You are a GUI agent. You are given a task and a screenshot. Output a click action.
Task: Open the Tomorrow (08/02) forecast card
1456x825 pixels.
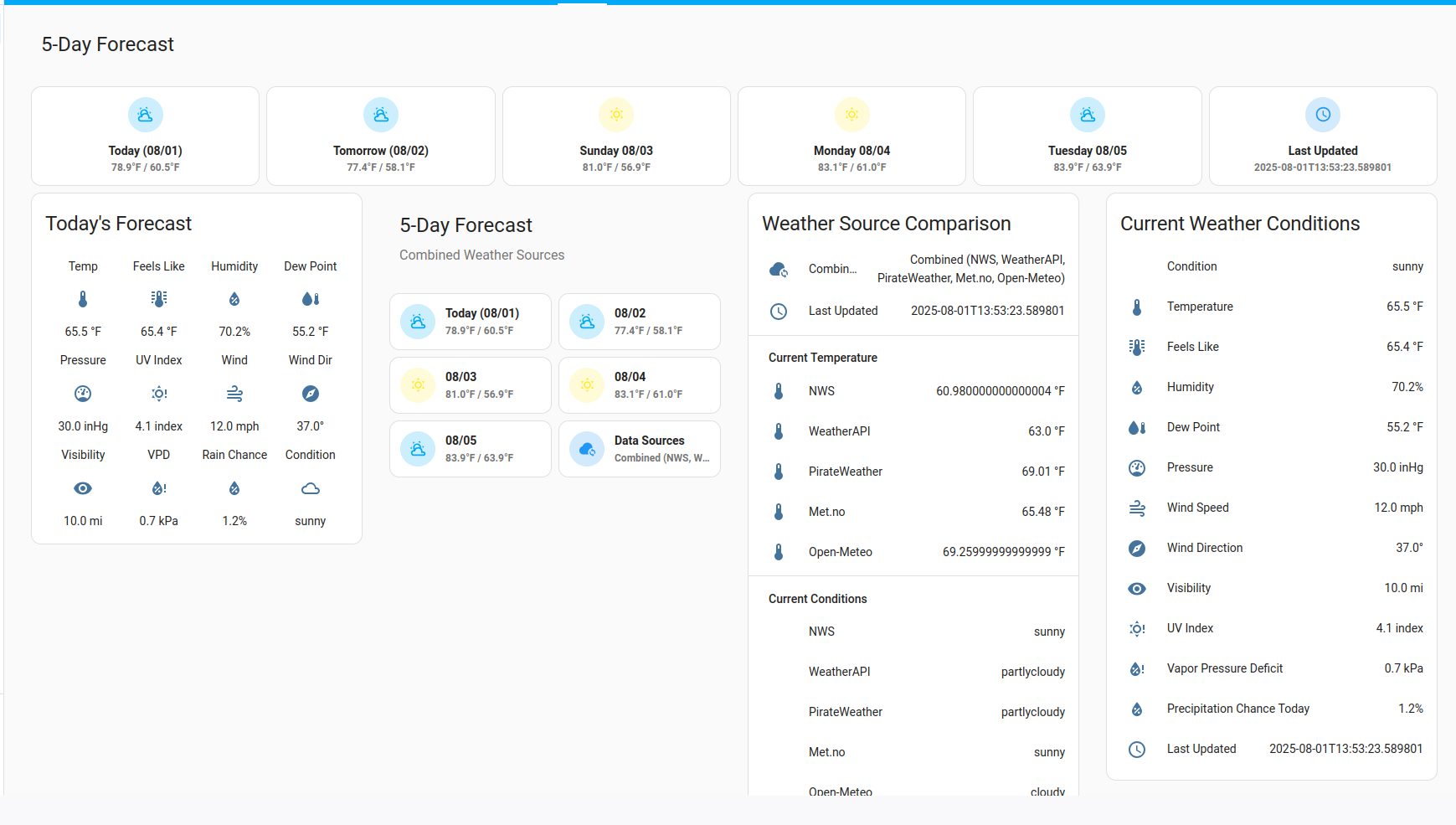[x=381, y=136]
